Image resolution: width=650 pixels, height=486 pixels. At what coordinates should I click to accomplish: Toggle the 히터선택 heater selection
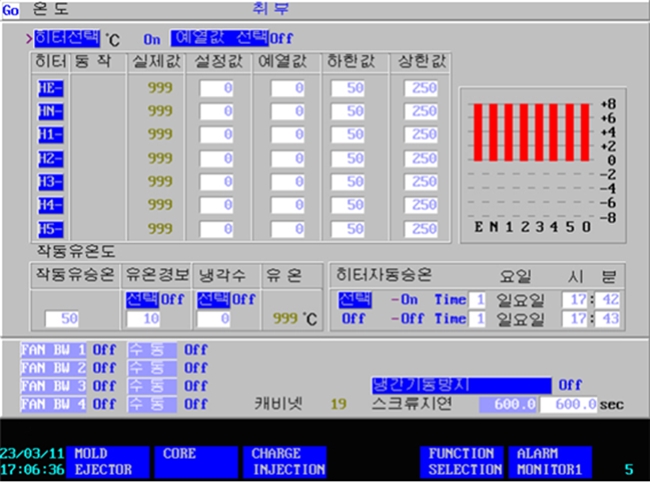click(67, 38)
